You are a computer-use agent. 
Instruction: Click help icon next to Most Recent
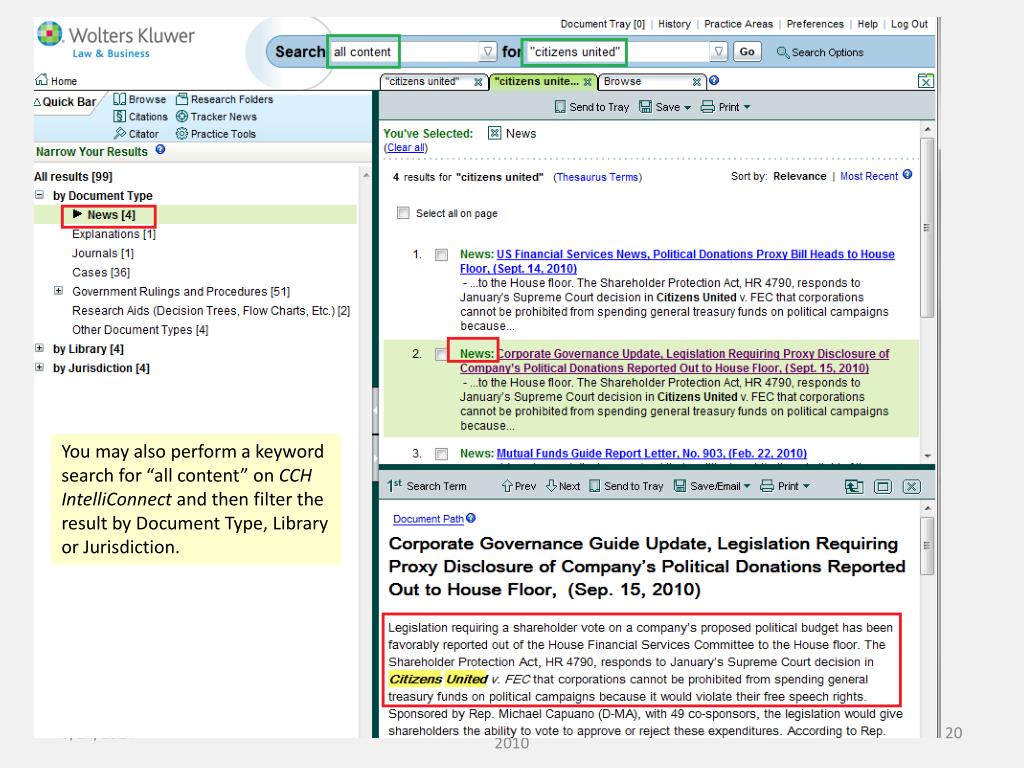[x=907, y=175]
